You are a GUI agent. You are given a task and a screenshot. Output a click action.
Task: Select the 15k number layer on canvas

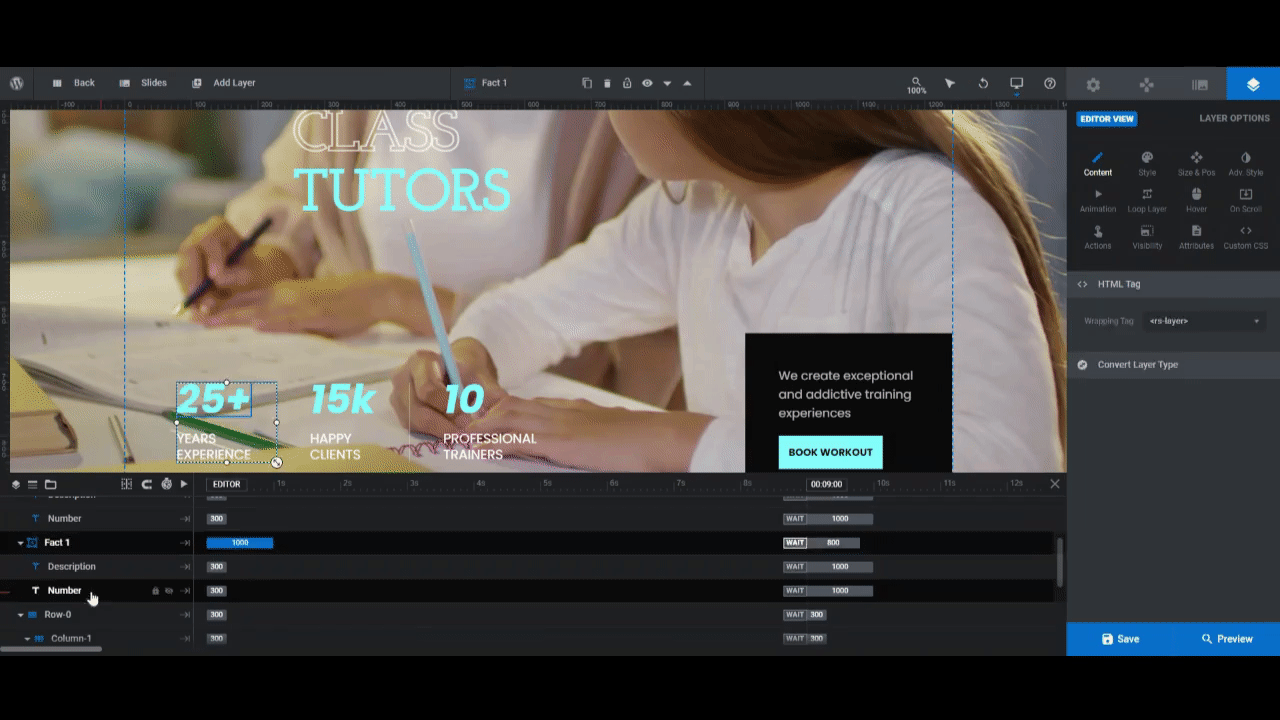pyautogui.click(x=342, y=400)
